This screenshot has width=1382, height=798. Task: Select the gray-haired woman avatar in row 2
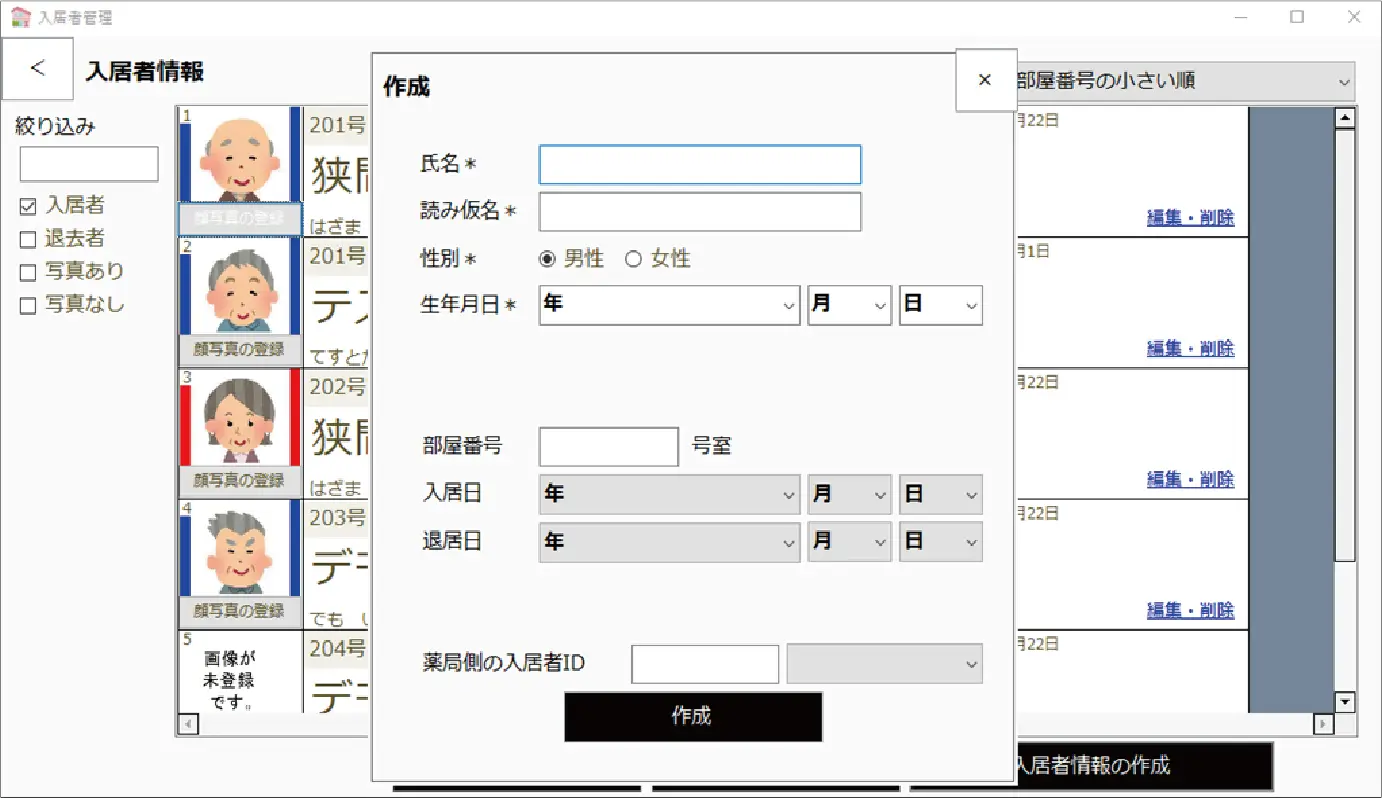pyautogui.click(x=240, y=286)
